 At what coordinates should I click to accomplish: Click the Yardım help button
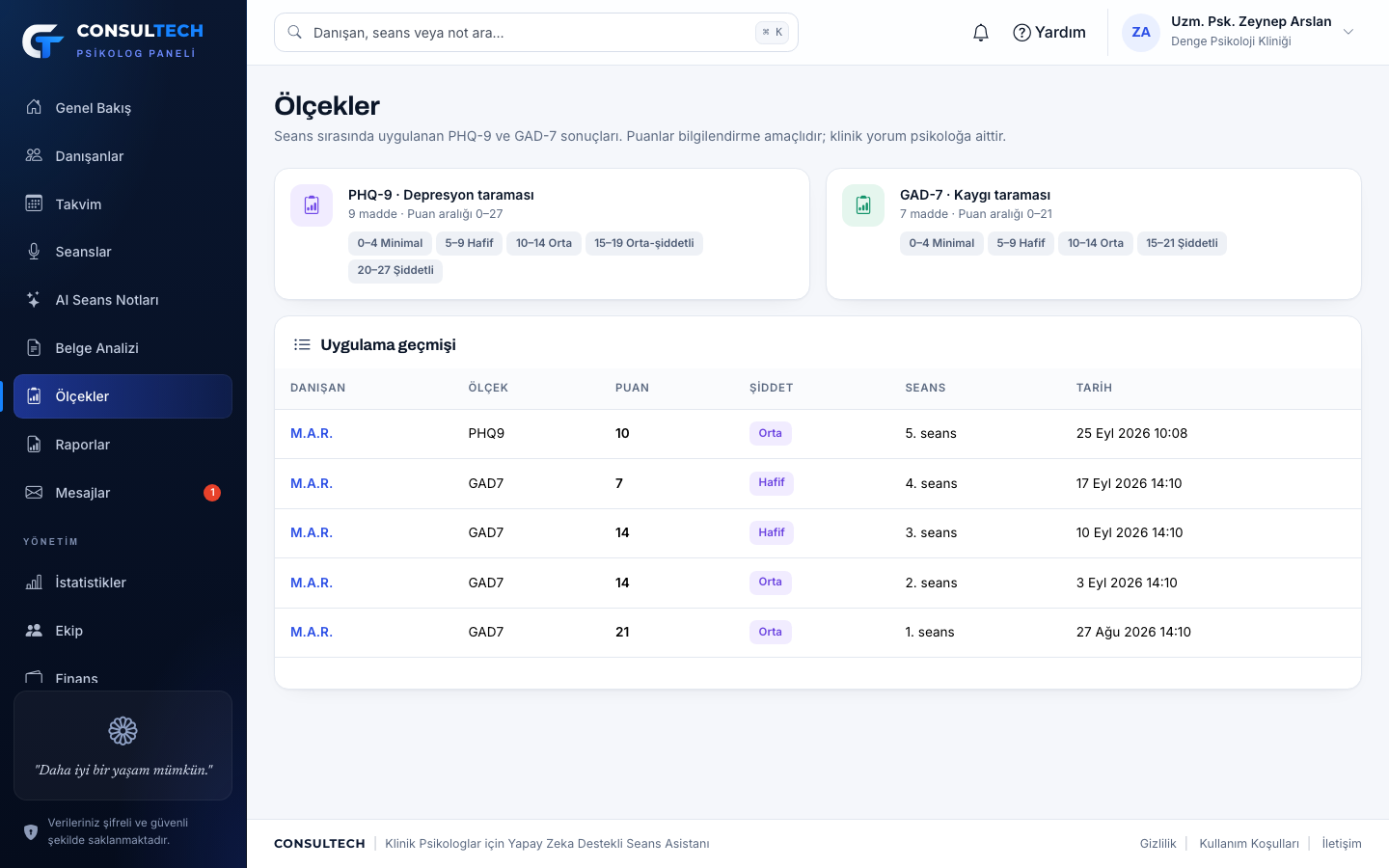[x=1049, y=33]
